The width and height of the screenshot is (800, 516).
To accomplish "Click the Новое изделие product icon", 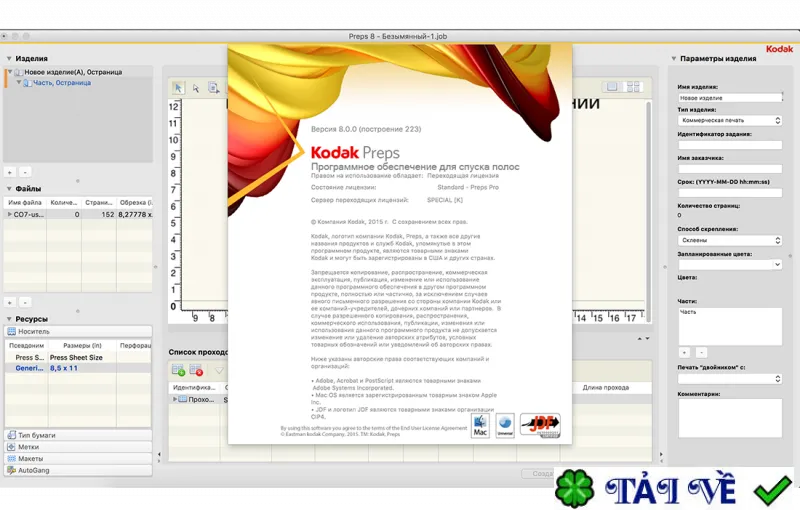I will click(x=19, y=72).
